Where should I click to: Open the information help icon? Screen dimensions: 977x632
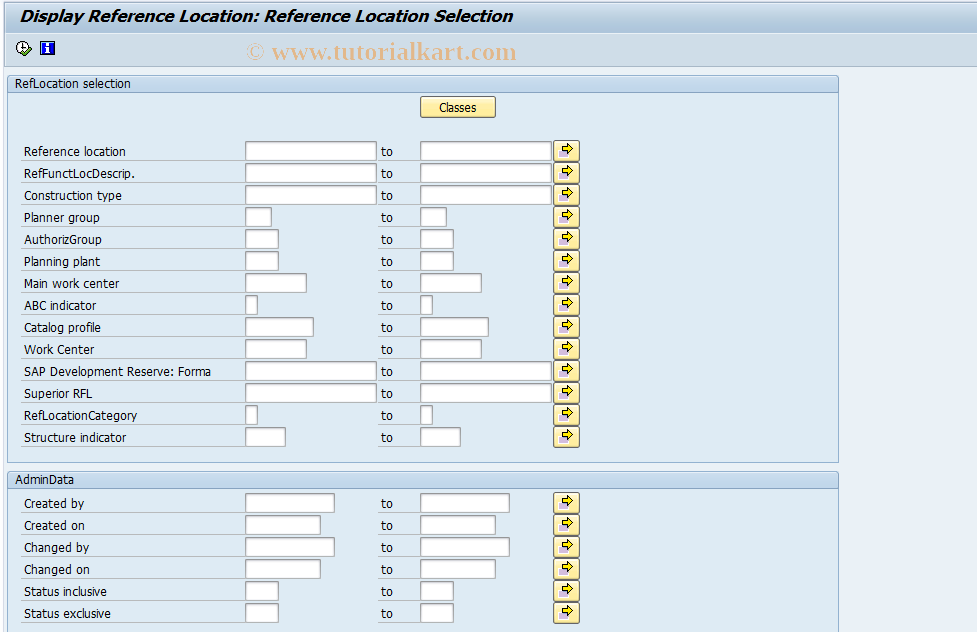pos(46,47)
